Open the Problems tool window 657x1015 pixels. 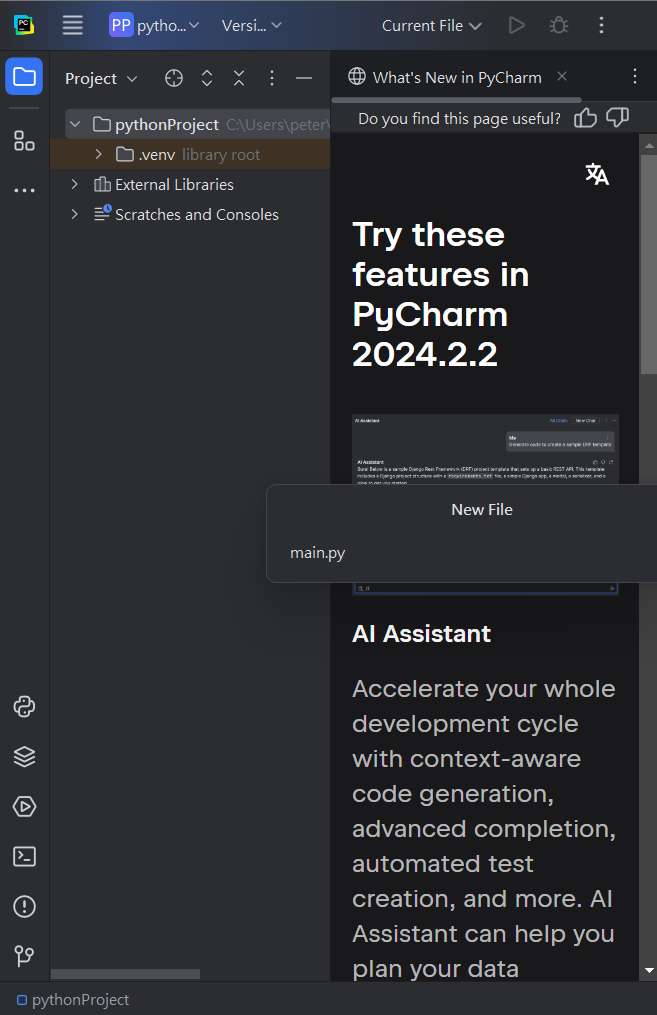coord(25,906)
